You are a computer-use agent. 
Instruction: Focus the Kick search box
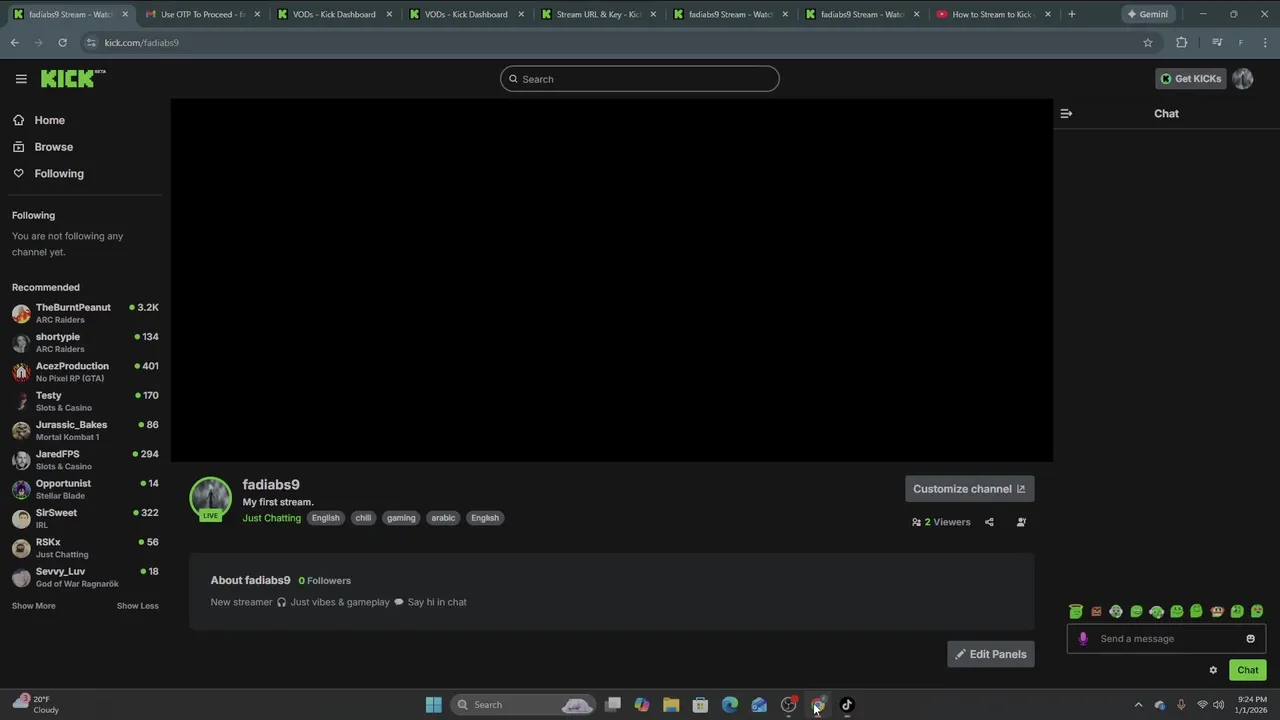click(x=640, y=79)
